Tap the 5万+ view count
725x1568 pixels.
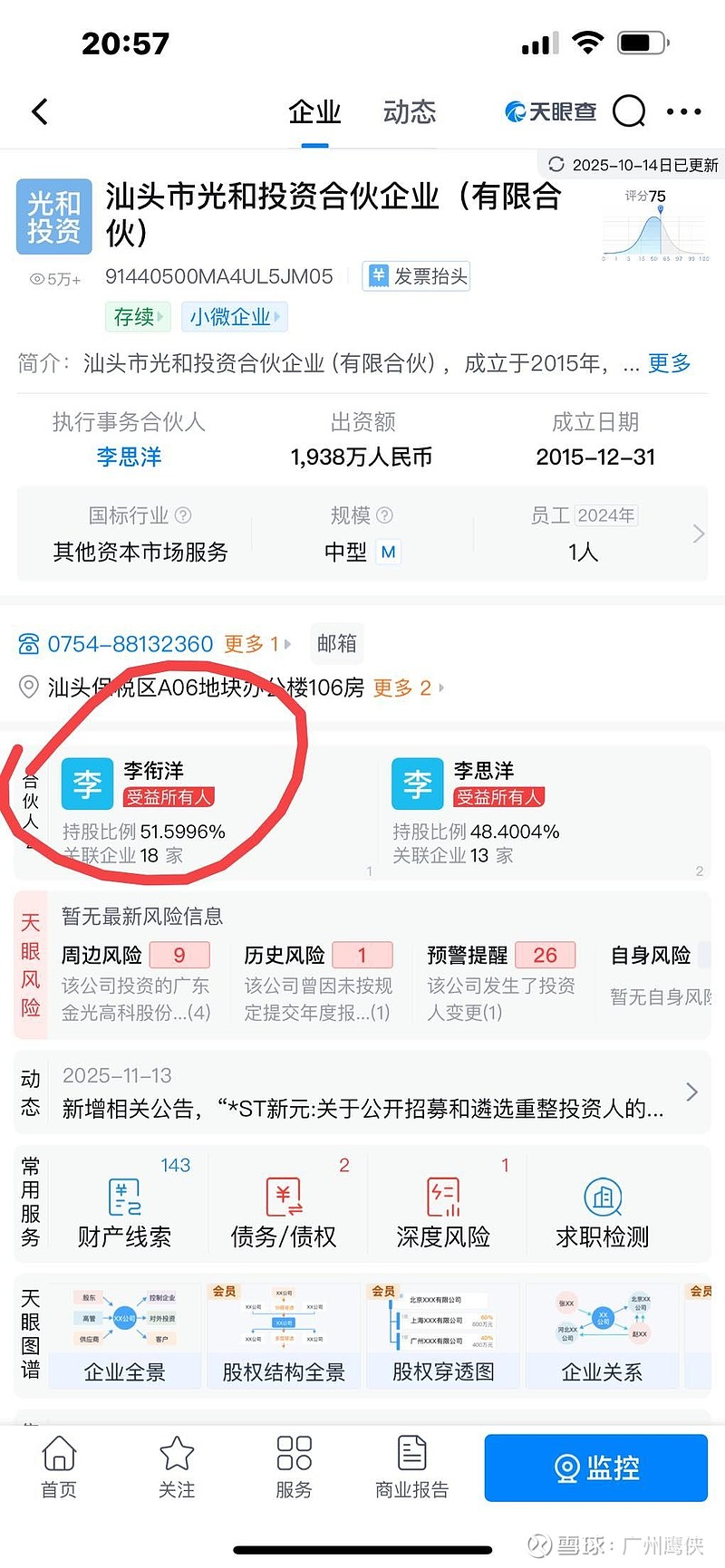56,280
